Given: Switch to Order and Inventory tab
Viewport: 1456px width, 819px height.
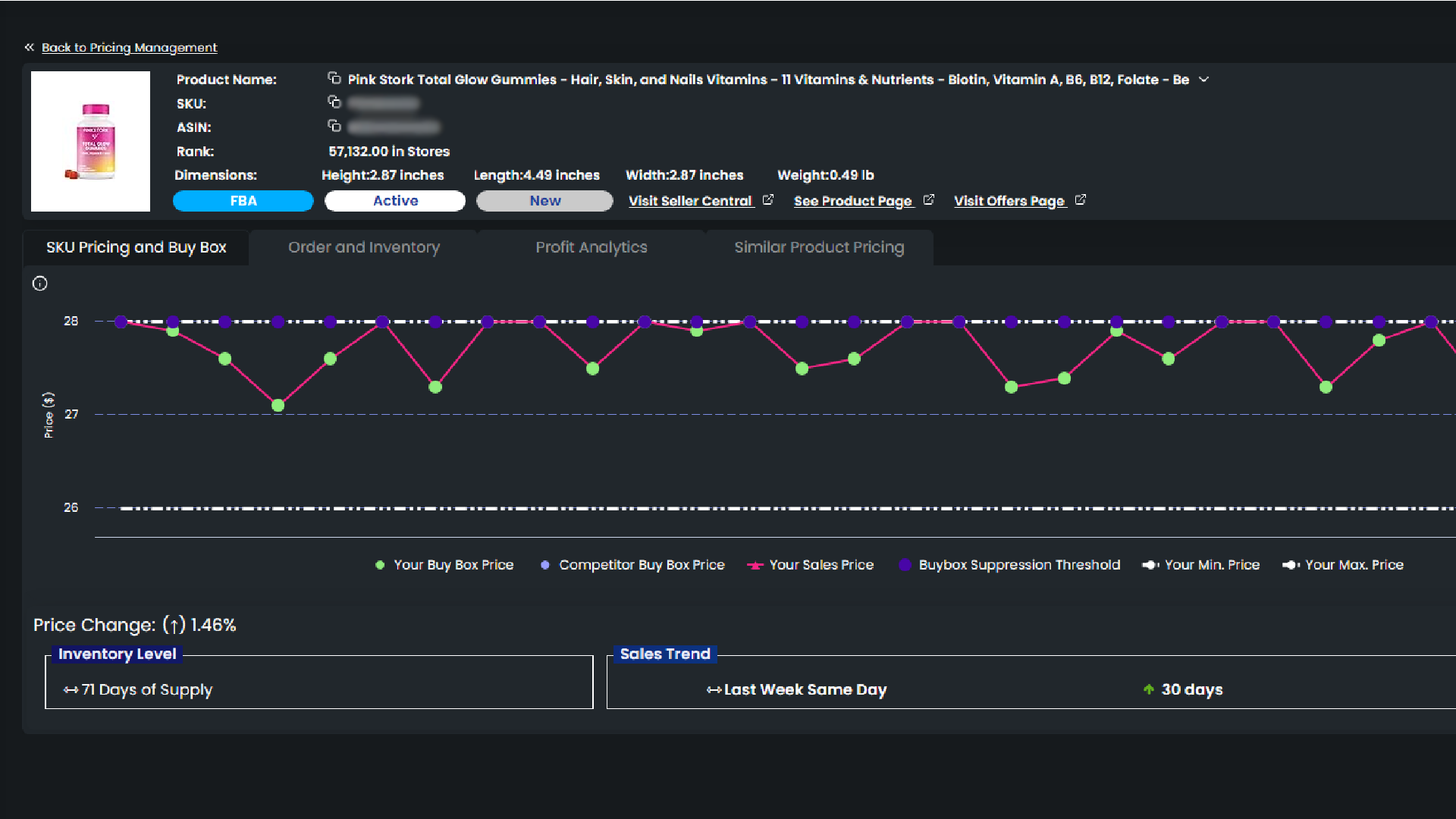Looking at the screenshot, I should pyautogui.click(x=363, y=247).
